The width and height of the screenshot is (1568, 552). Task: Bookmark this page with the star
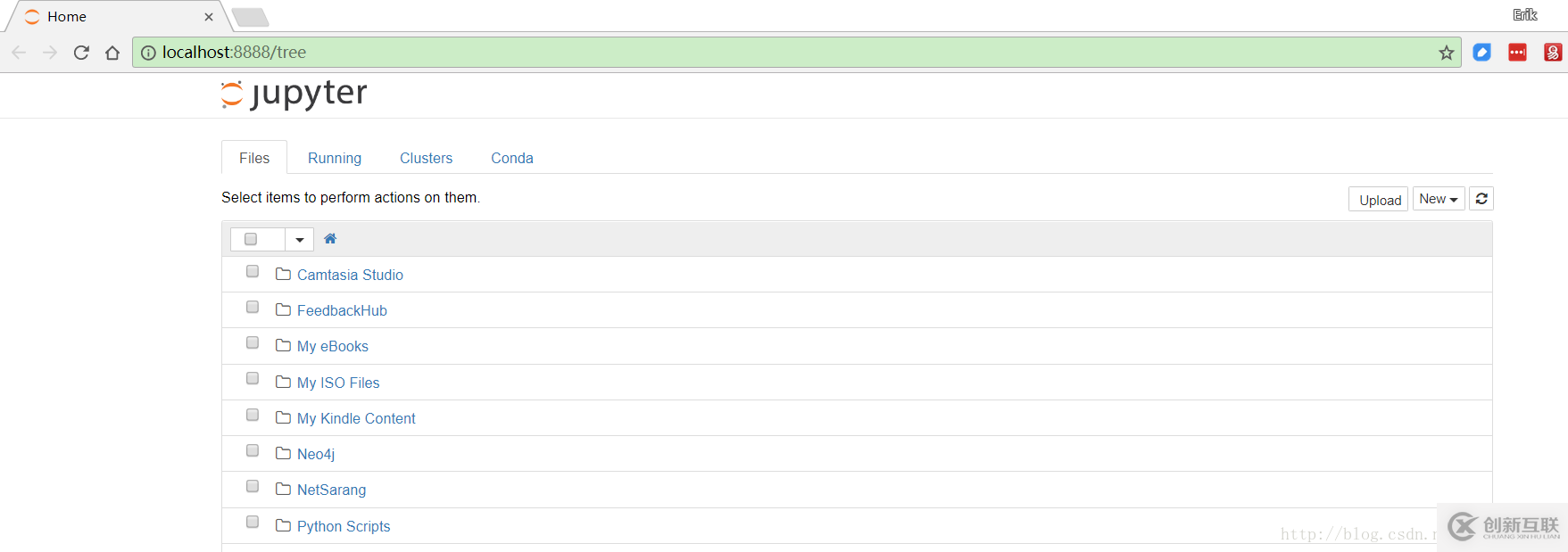tap(1447, 53)
